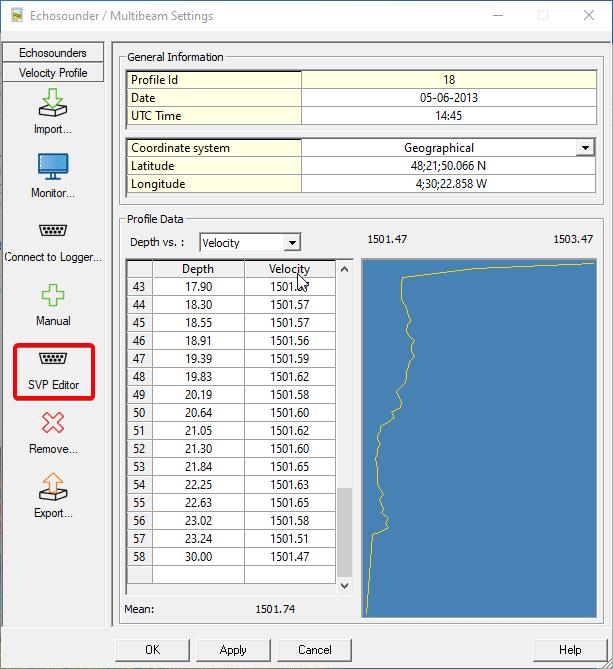Confirm with the OK button
Viewport: 613px width, 669px height.
point(152,650)
